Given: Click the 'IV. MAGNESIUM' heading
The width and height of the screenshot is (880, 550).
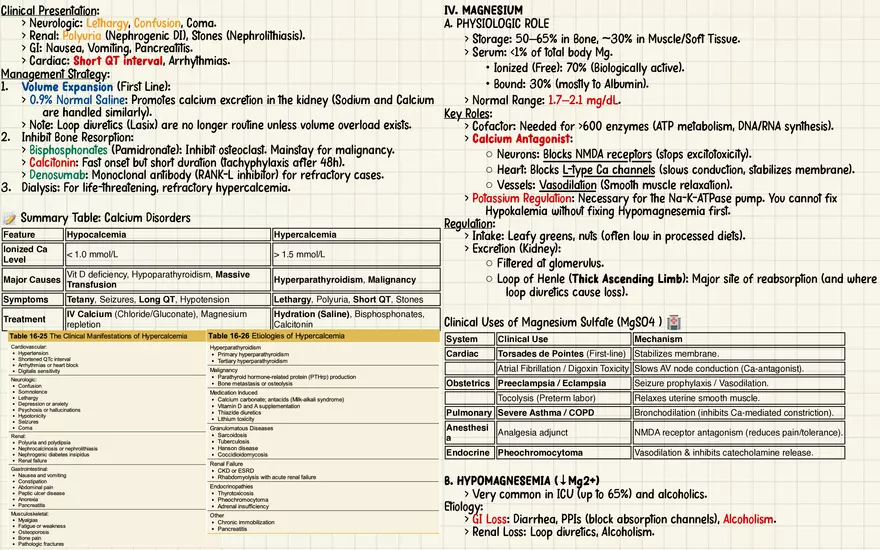Looking at the screenshot, I should click(483, 10).
